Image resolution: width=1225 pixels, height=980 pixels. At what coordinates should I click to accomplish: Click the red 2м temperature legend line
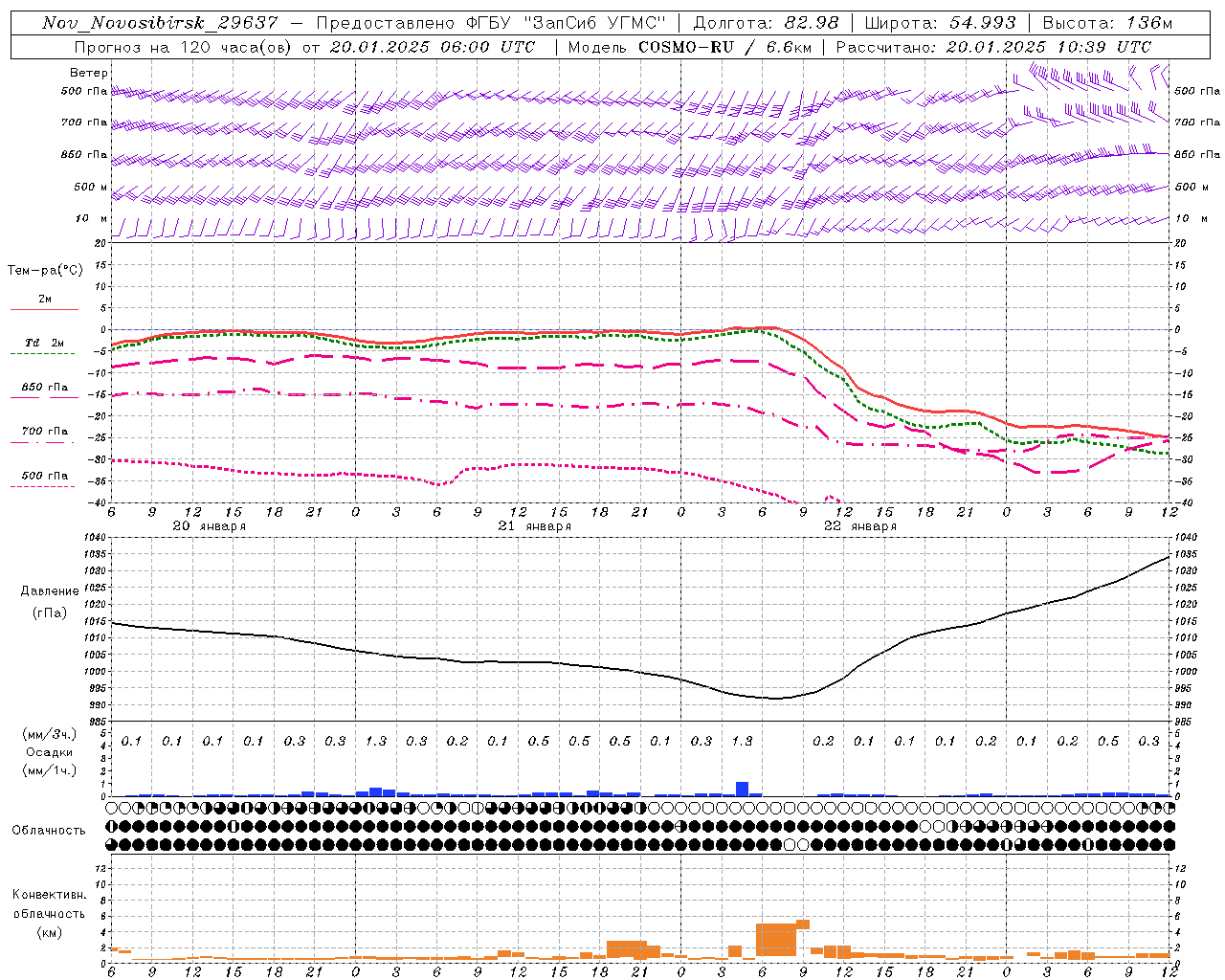tap(44, 309)
